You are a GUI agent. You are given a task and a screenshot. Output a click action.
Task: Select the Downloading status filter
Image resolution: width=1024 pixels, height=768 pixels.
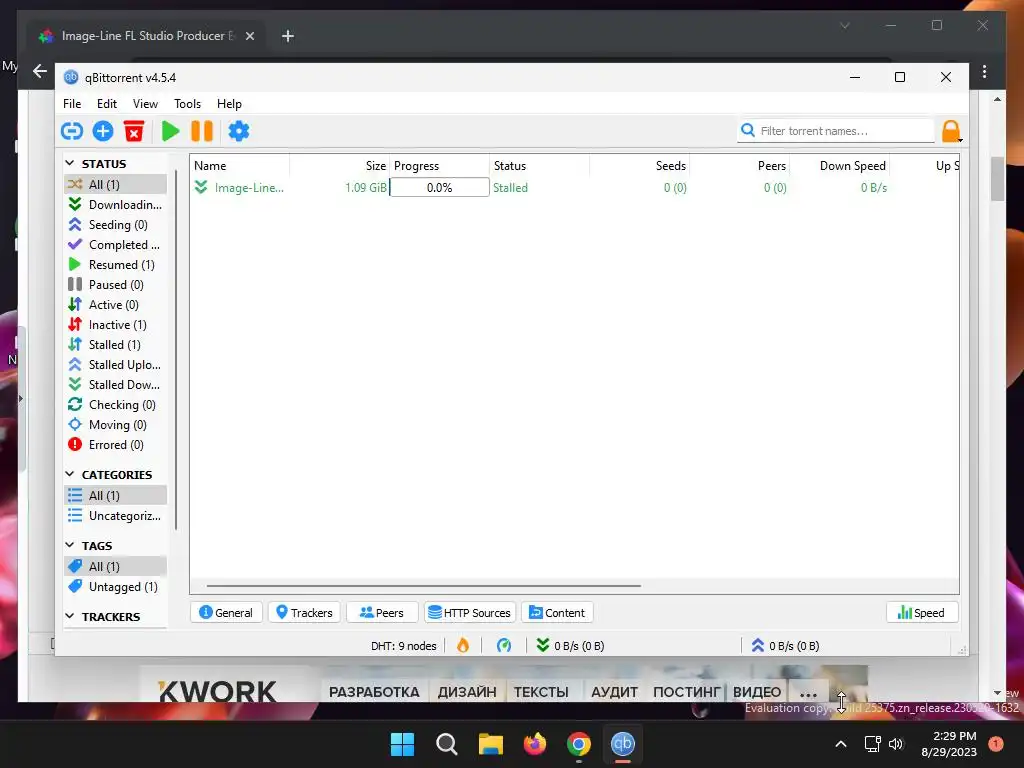(116, 204)
